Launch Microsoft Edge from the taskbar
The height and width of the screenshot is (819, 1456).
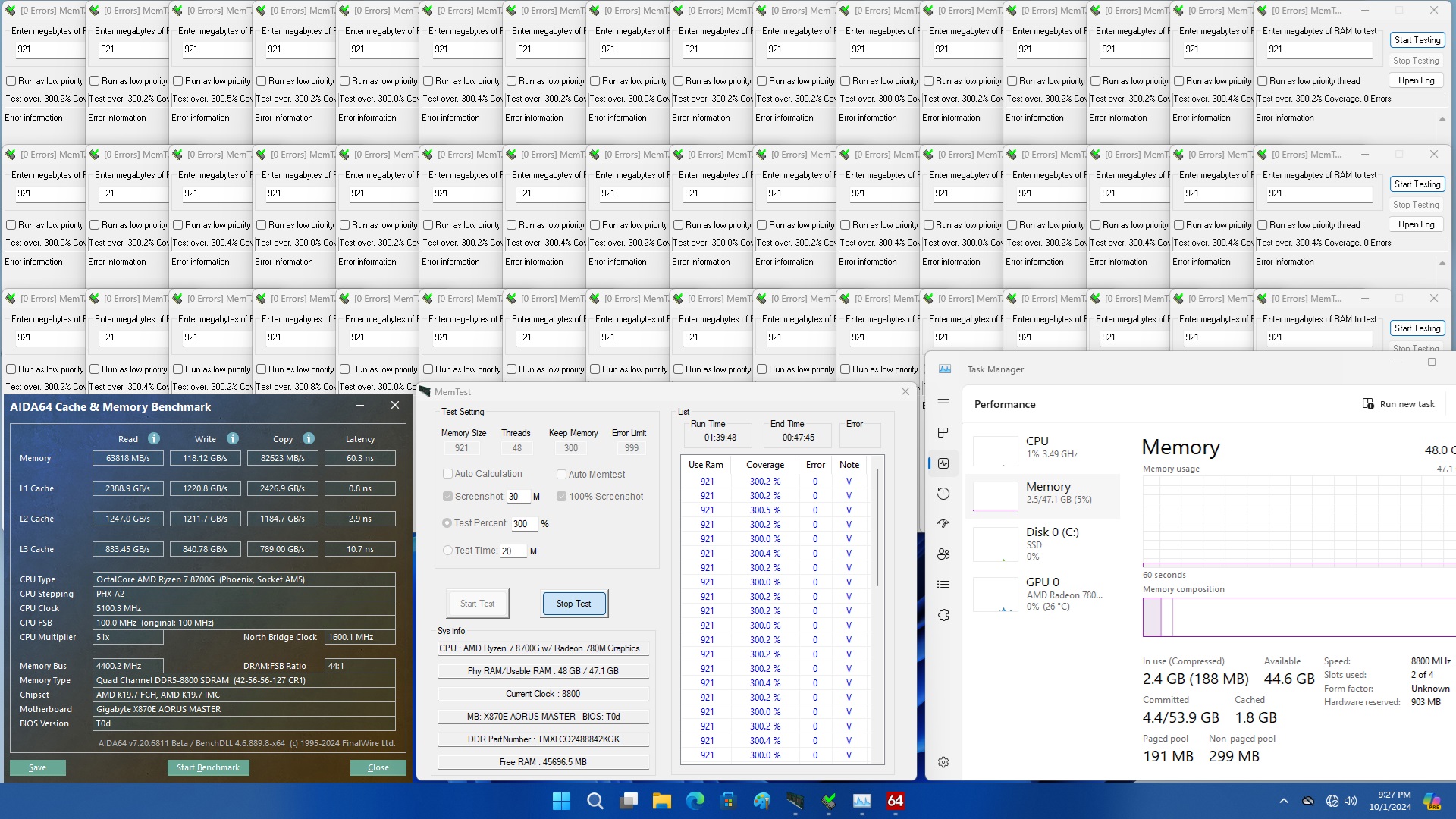tap(695, 801)
